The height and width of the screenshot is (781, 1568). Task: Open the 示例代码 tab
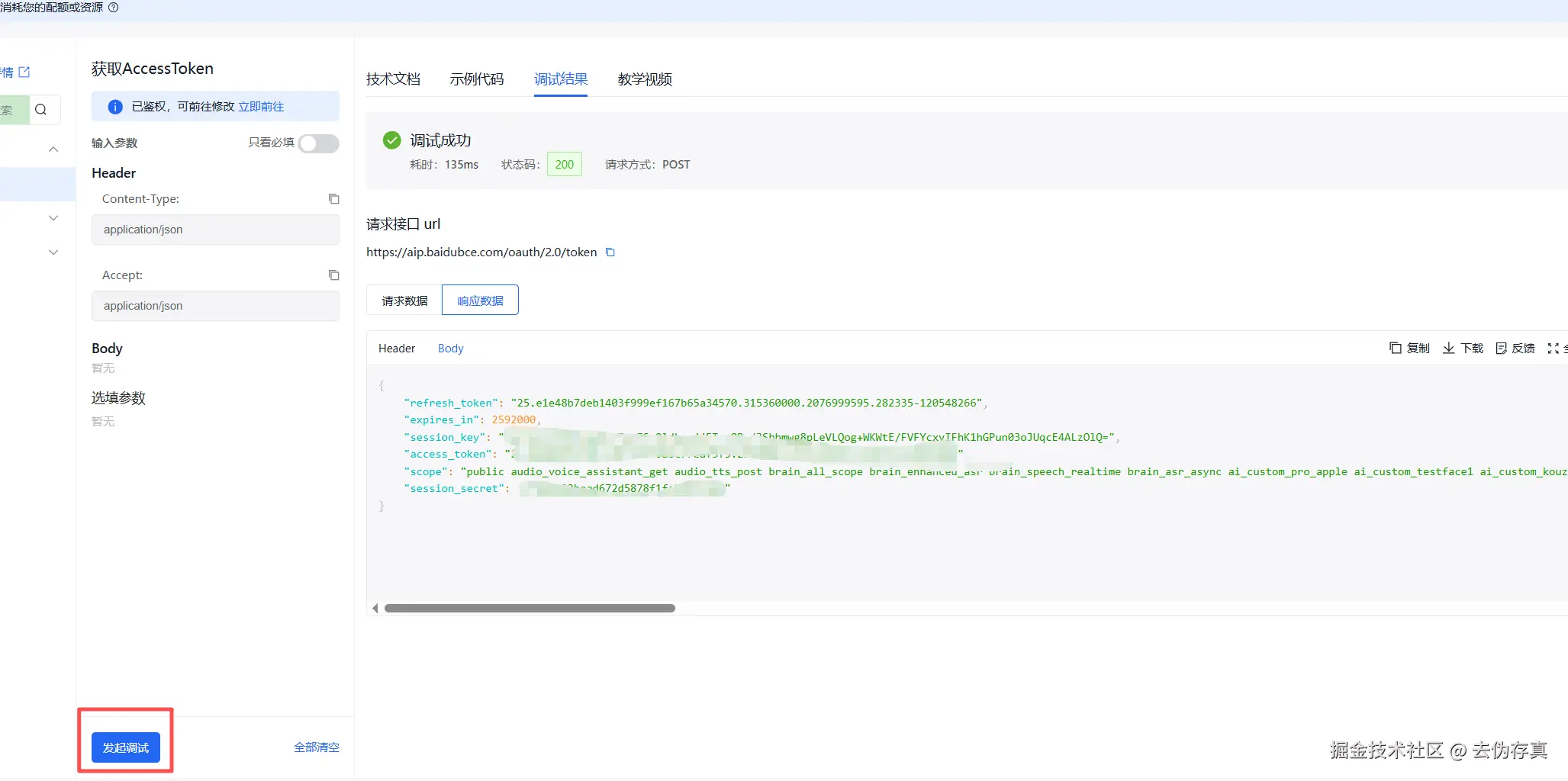pos(477,79)
